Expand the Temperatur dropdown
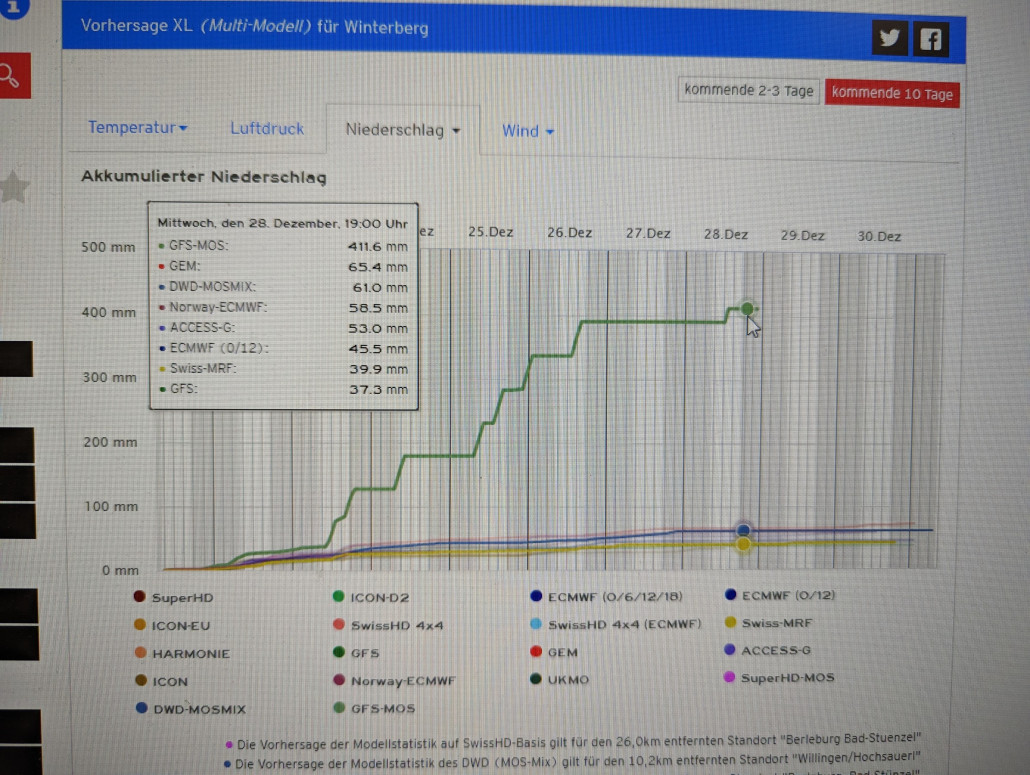Screen dimensions: 1030x775 (137, 128)
